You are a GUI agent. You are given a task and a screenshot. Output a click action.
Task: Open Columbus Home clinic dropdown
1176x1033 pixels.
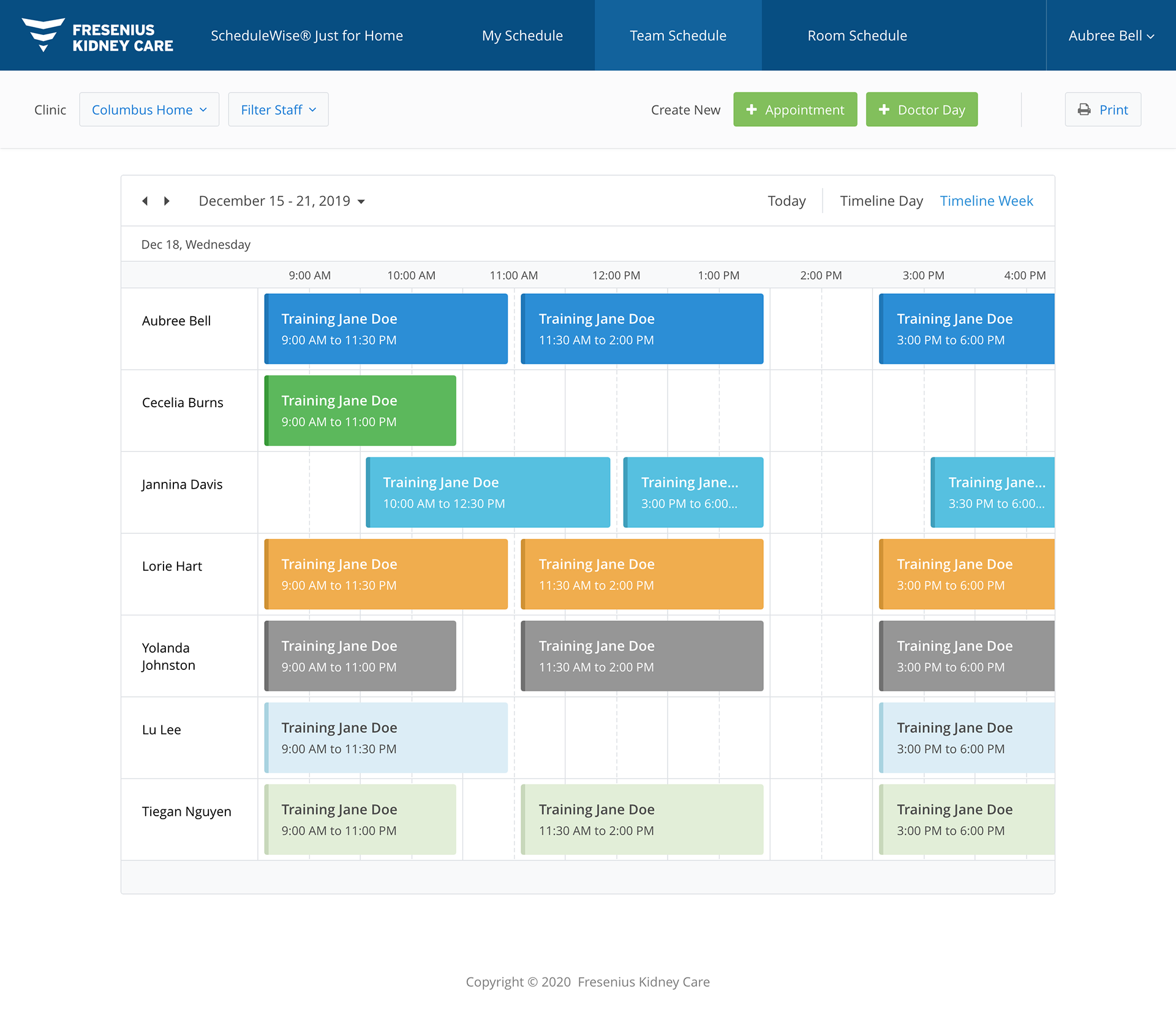pos(149,110)
